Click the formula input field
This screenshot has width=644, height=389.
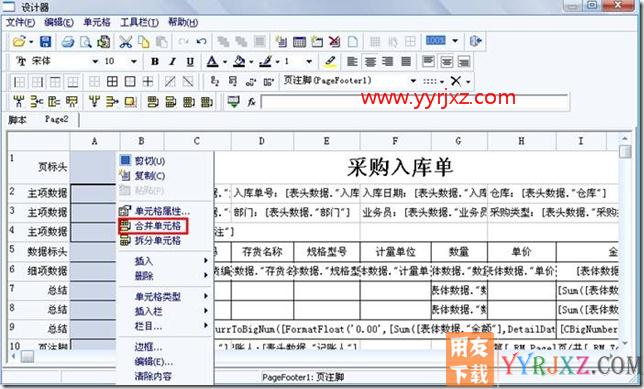(415, 101)
